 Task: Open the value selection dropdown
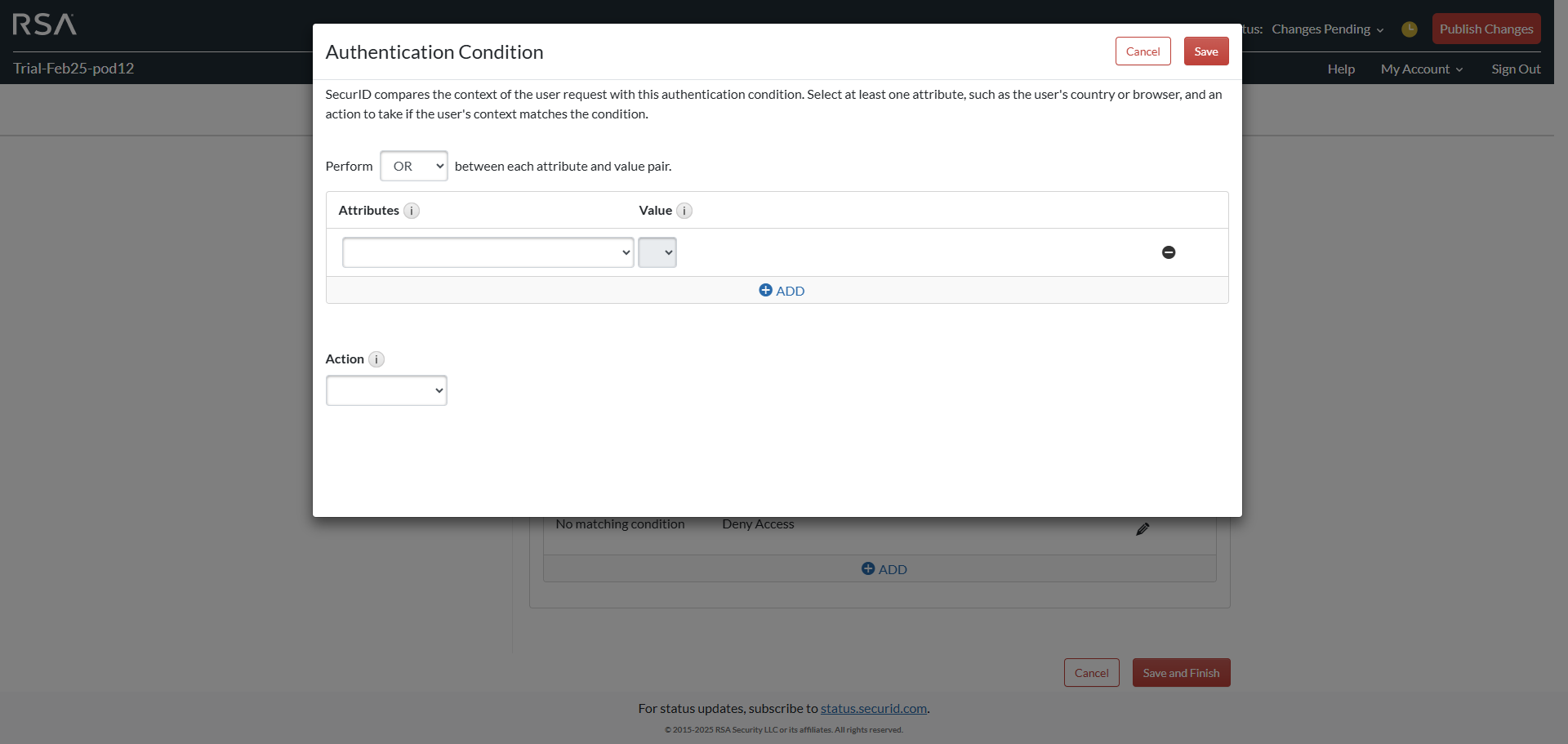coord(657,252)
